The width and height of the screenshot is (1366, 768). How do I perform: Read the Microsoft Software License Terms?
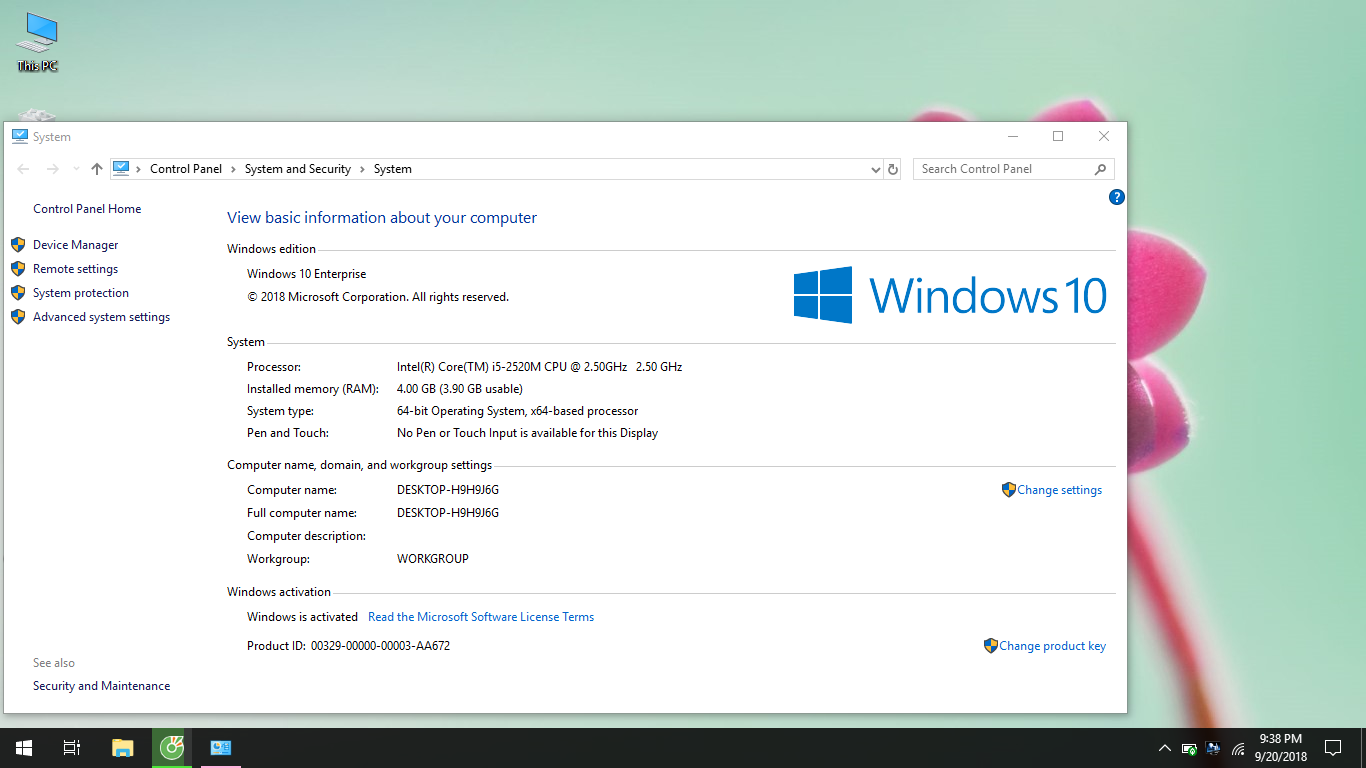481,617
